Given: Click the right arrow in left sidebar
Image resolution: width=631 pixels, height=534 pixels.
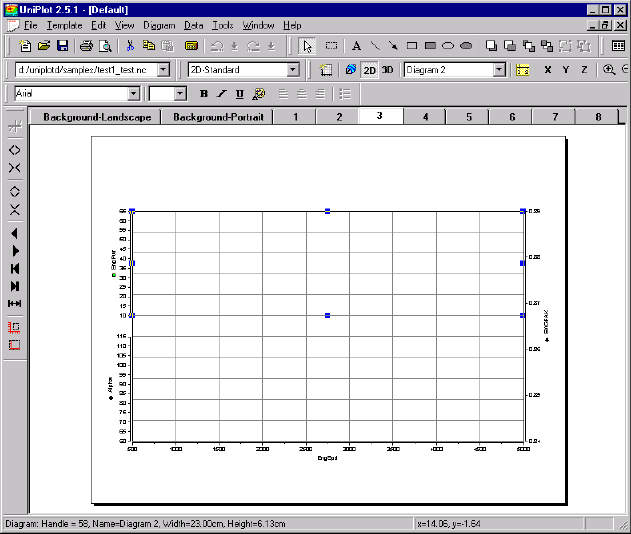Looking at the screenshot, I should (x=15, y=250).
